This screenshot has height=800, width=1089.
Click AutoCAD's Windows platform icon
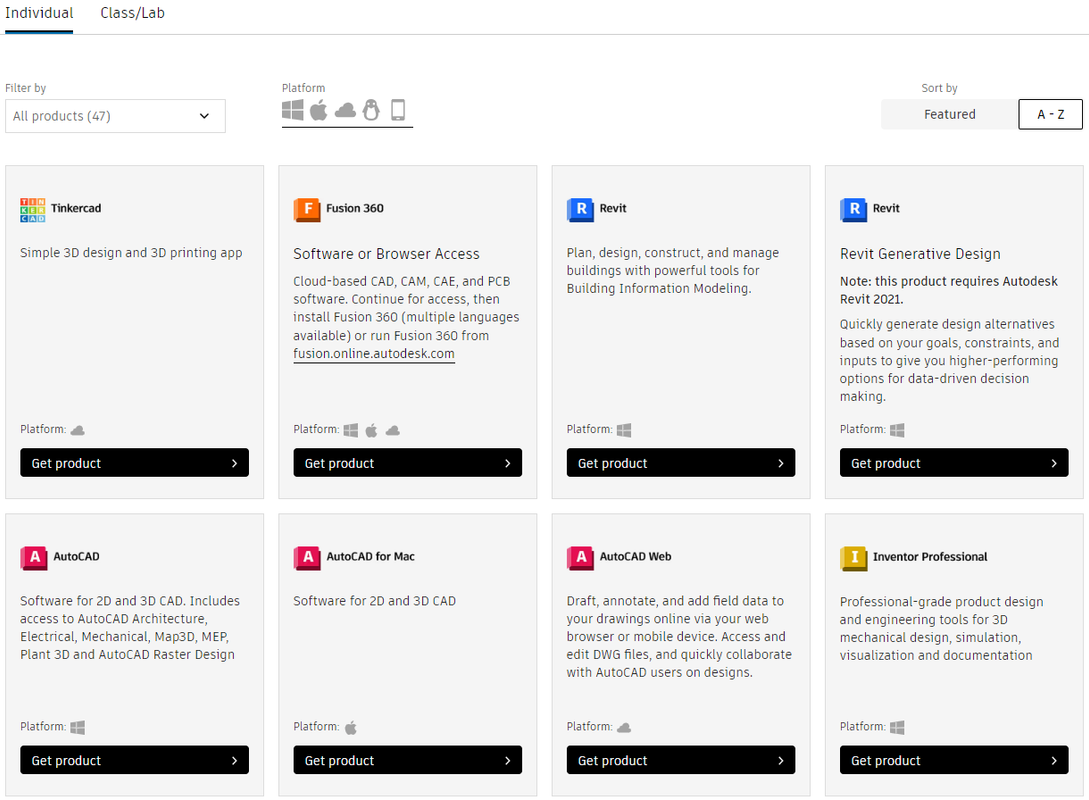78,728
